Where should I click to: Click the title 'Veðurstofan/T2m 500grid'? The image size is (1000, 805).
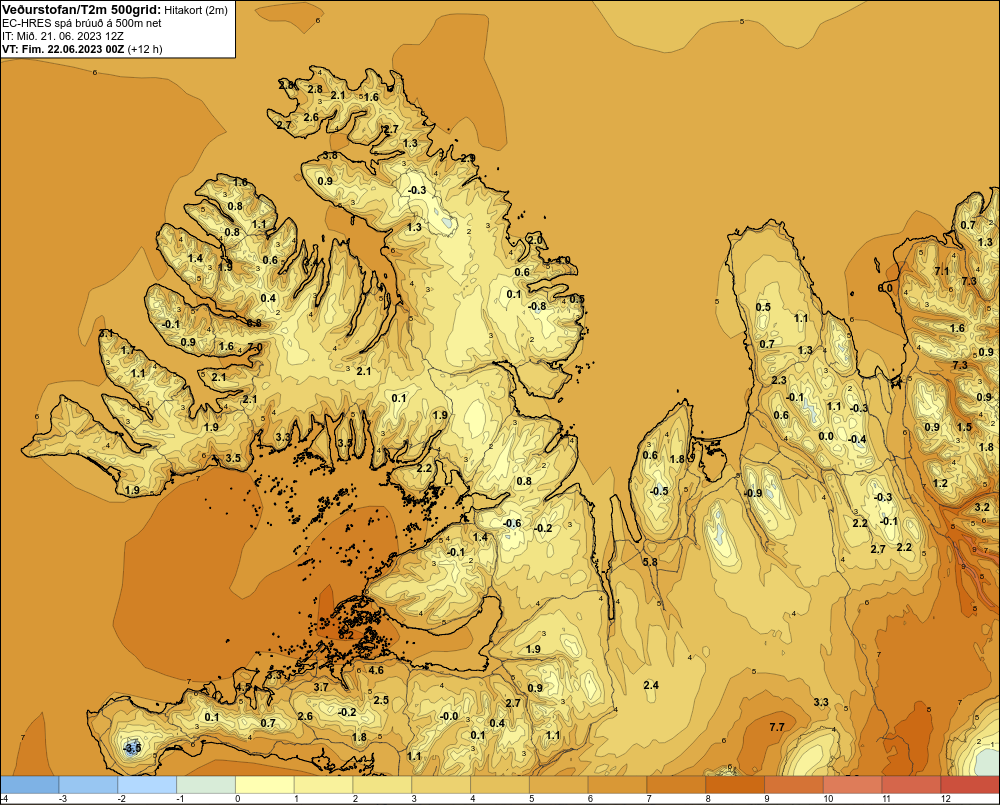[81, 9]
